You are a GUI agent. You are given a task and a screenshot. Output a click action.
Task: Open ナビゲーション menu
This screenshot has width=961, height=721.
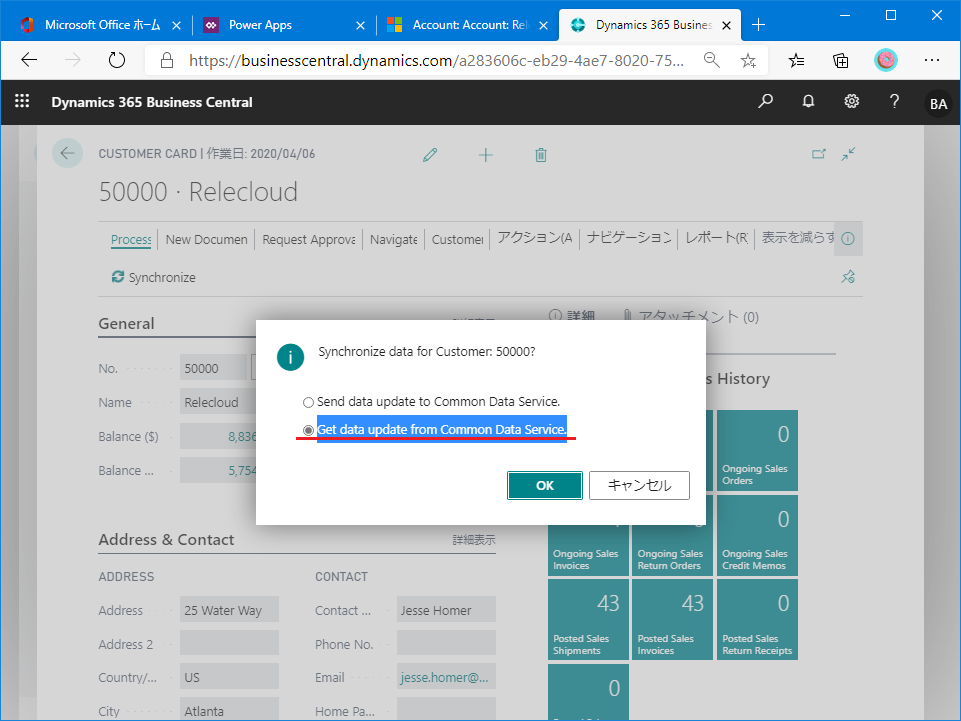click(629, 238)
